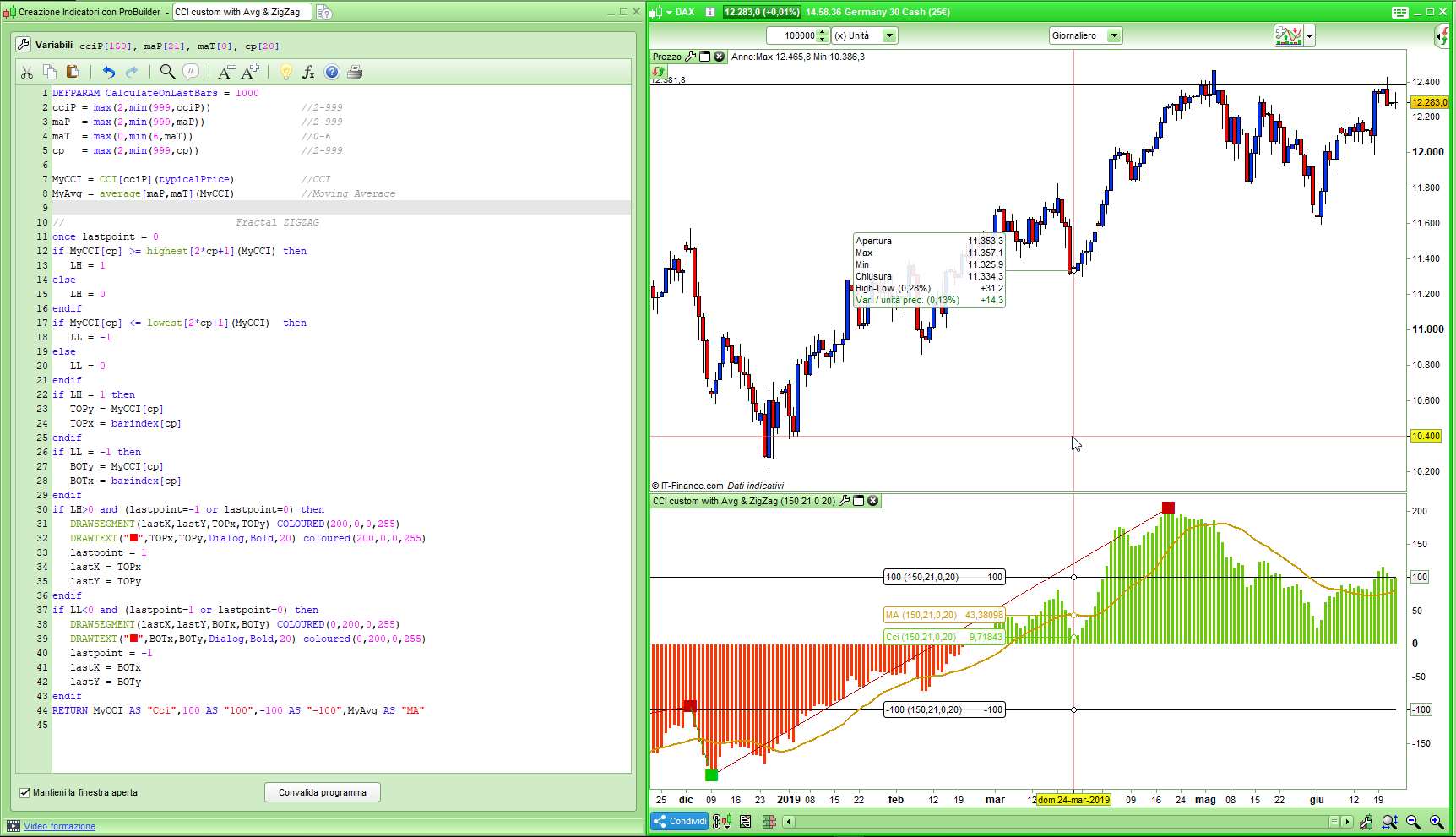
Task: Select the -100 level label on CCI chart
Action: pyautogui.click(x=944, y=709)
